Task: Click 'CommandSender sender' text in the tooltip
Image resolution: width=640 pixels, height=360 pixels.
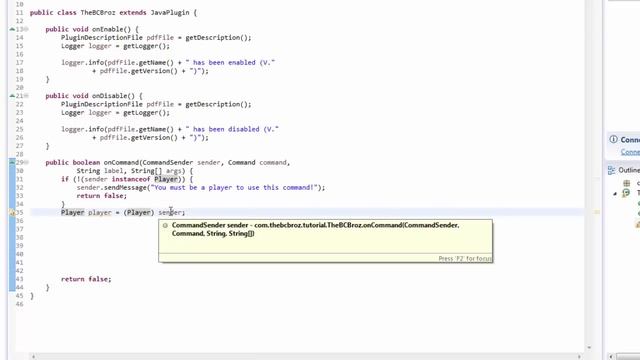Action: 210,225
